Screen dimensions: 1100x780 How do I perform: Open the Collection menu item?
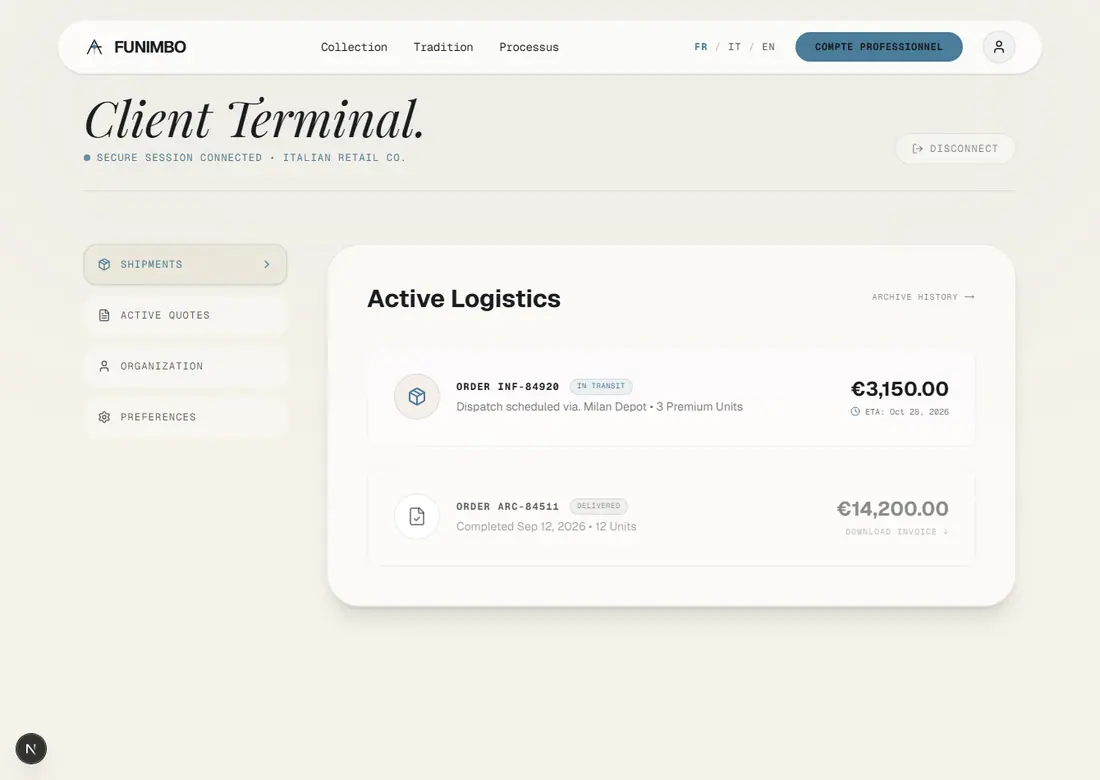tap(354, 47)
